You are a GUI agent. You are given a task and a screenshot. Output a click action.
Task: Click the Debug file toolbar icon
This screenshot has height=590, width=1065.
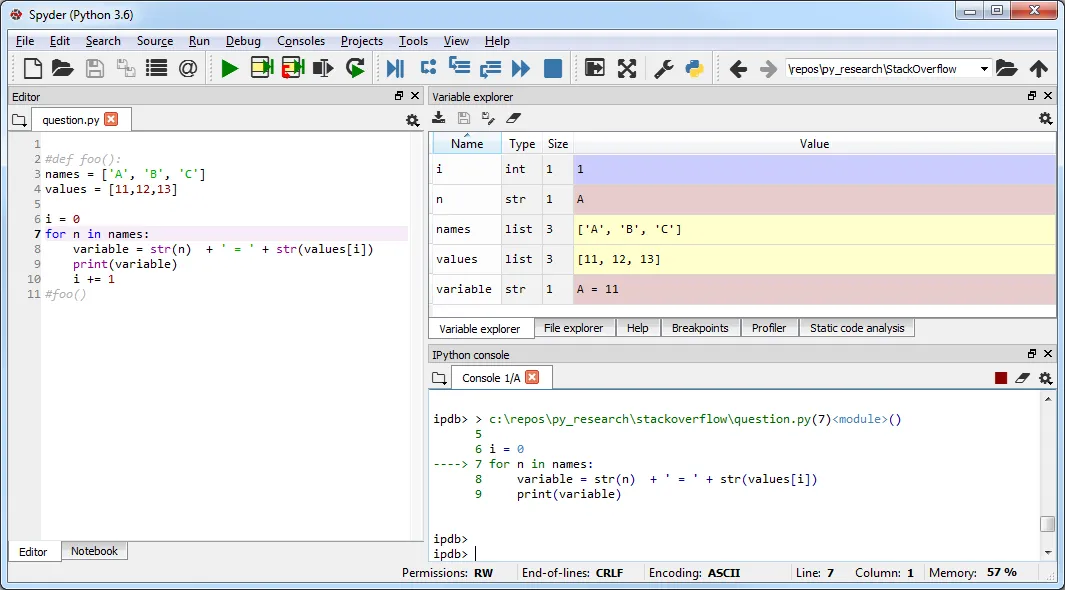396,68
